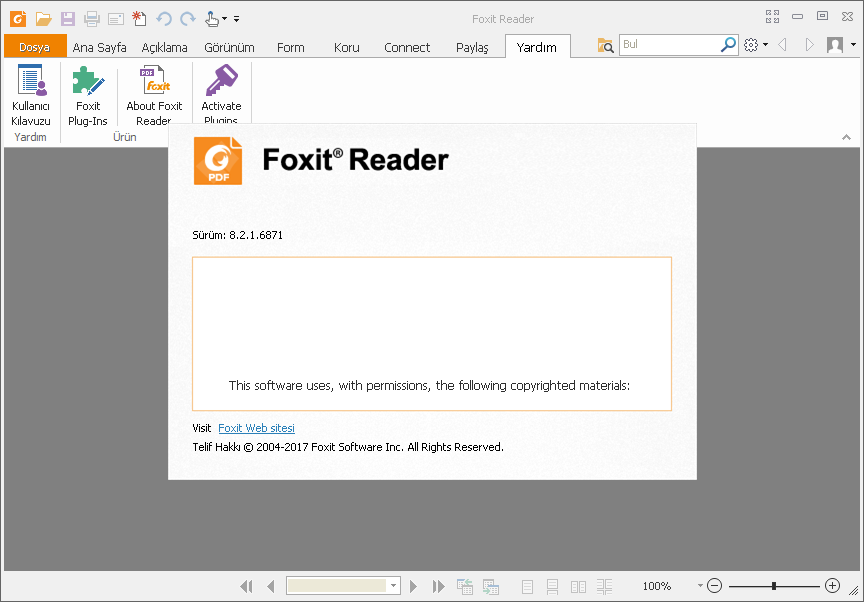Select the Form tab
This screenshot has width=864, height=602.
pyautogui.click(x=290, y=47)
